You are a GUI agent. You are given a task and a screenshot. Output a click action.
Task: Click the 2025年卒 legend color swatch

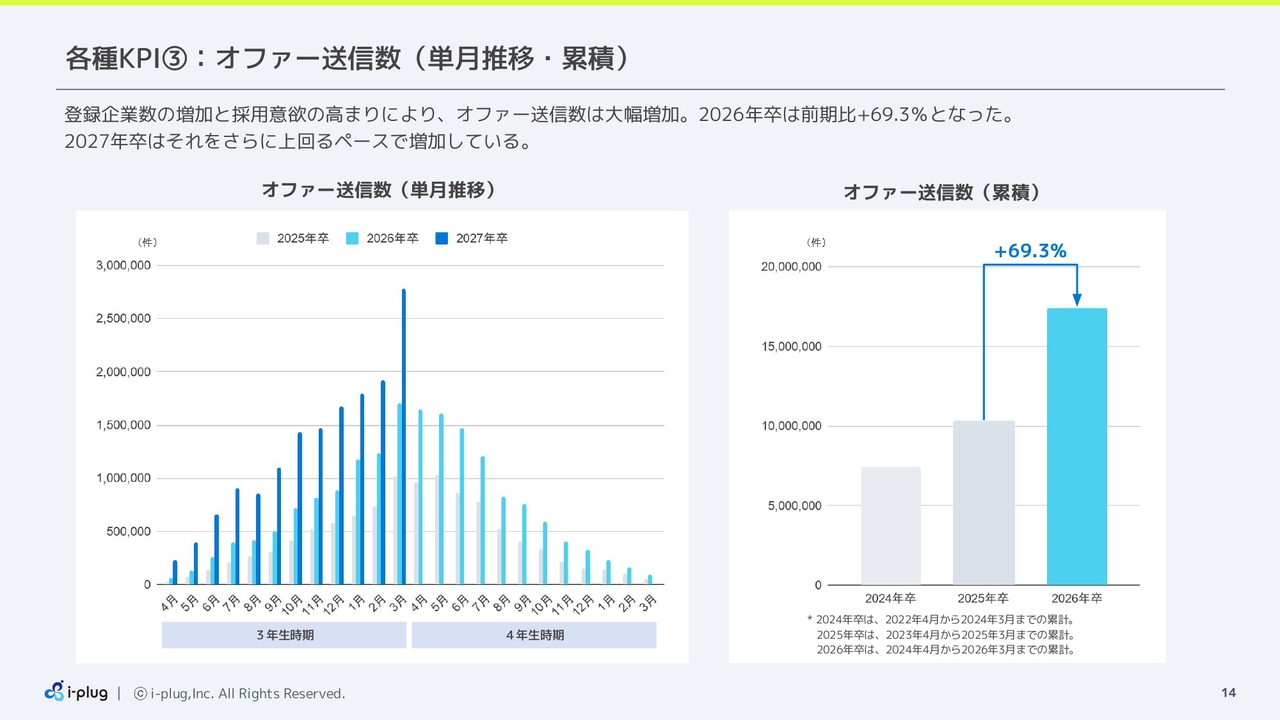click(x=263, y=238)
